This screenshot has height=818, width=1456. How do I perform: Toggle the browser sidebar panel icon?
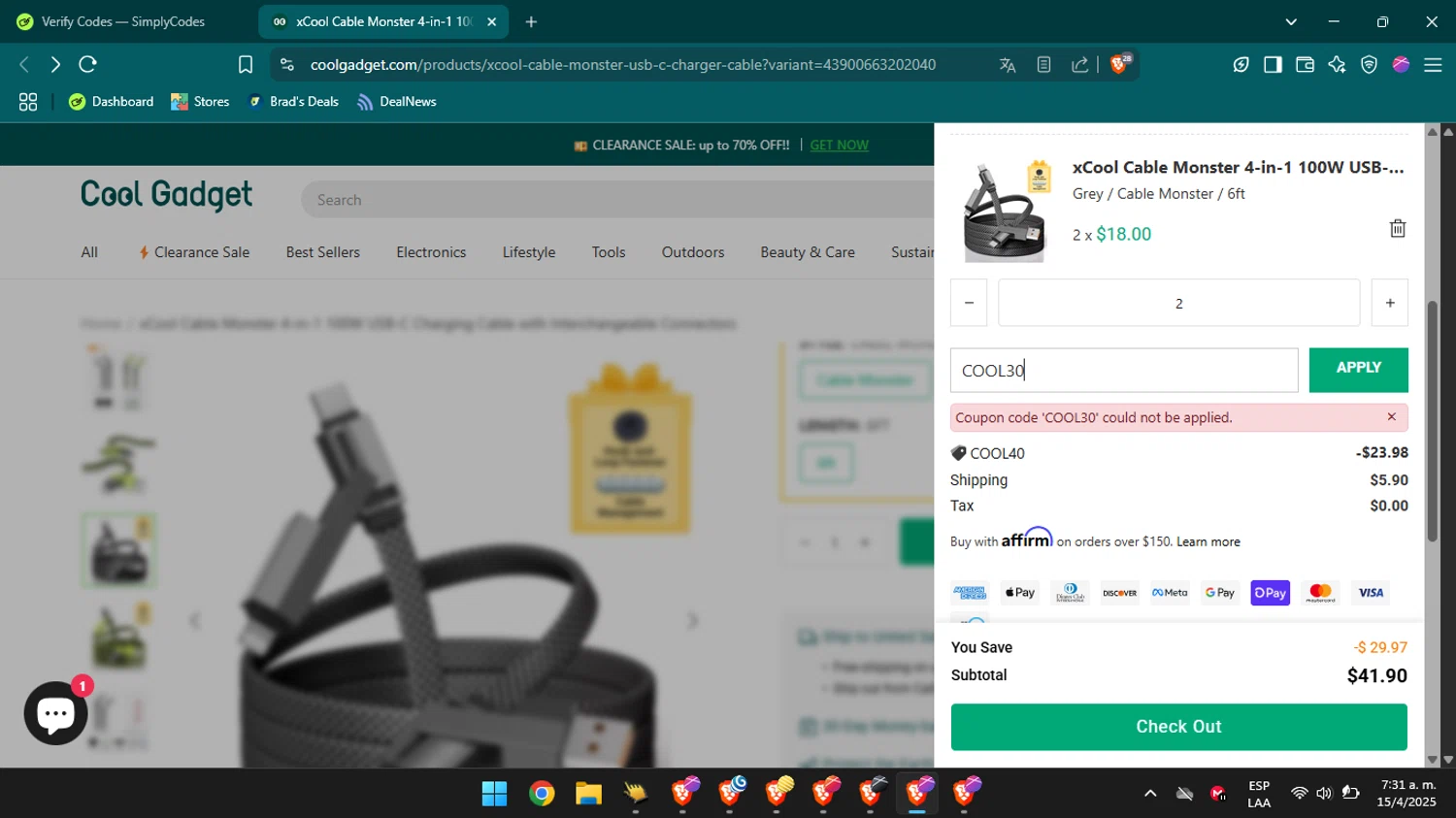[1273, 65]
